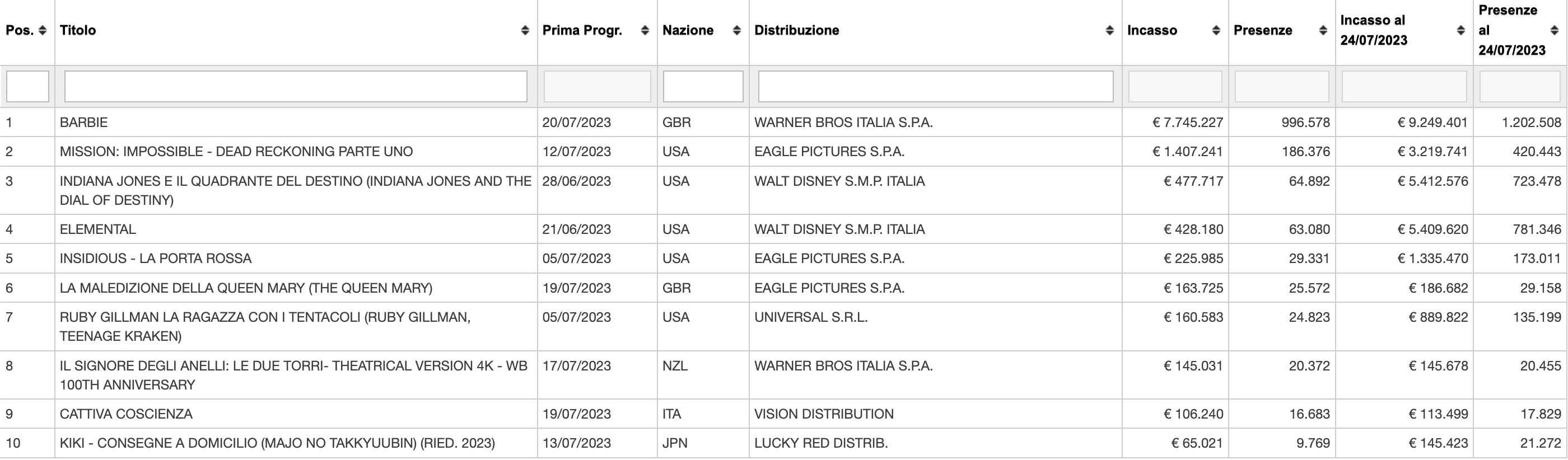
Task: Click date 21/06/2023 cell
Action: click(x=576, y=229)
